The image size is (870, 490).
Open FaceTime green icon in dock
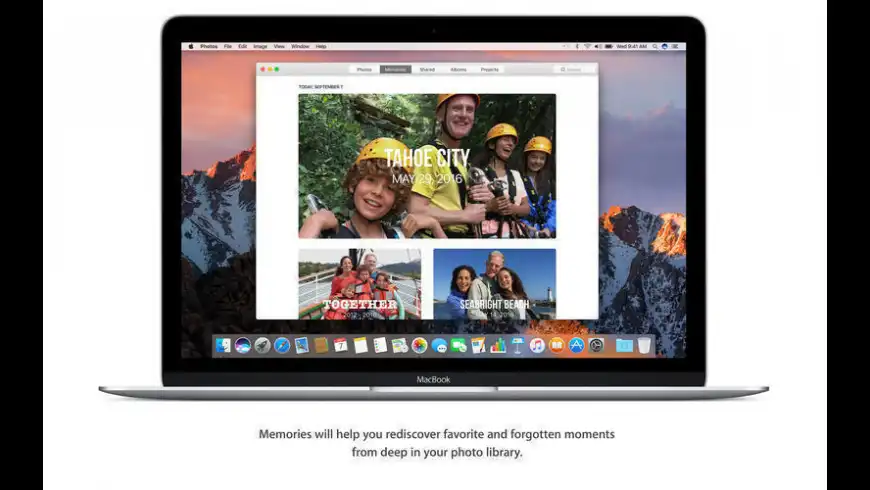(459, 345)
